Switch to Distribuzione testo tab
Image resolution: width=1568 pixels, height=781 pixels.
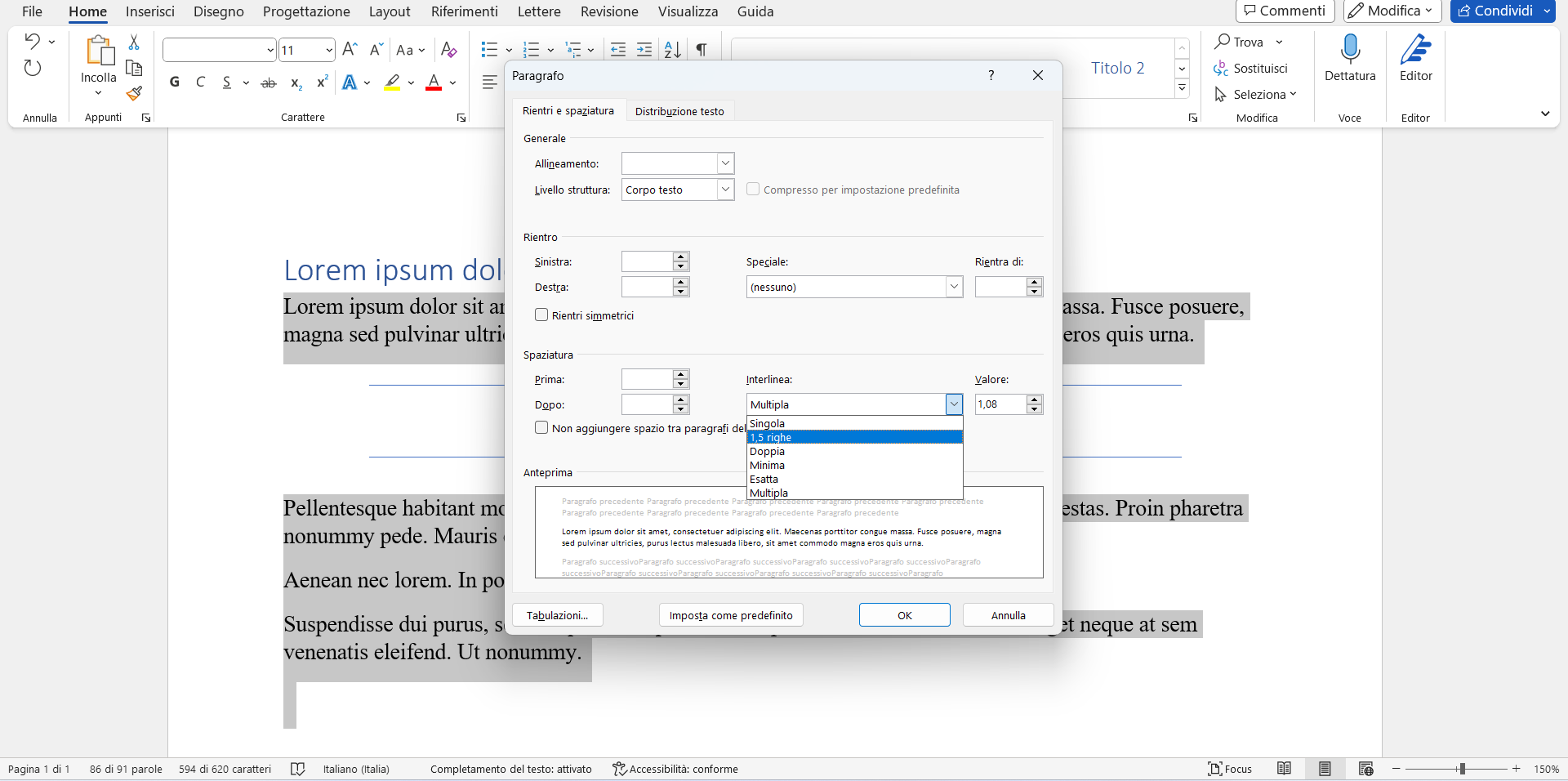click(x=679, y=112)
